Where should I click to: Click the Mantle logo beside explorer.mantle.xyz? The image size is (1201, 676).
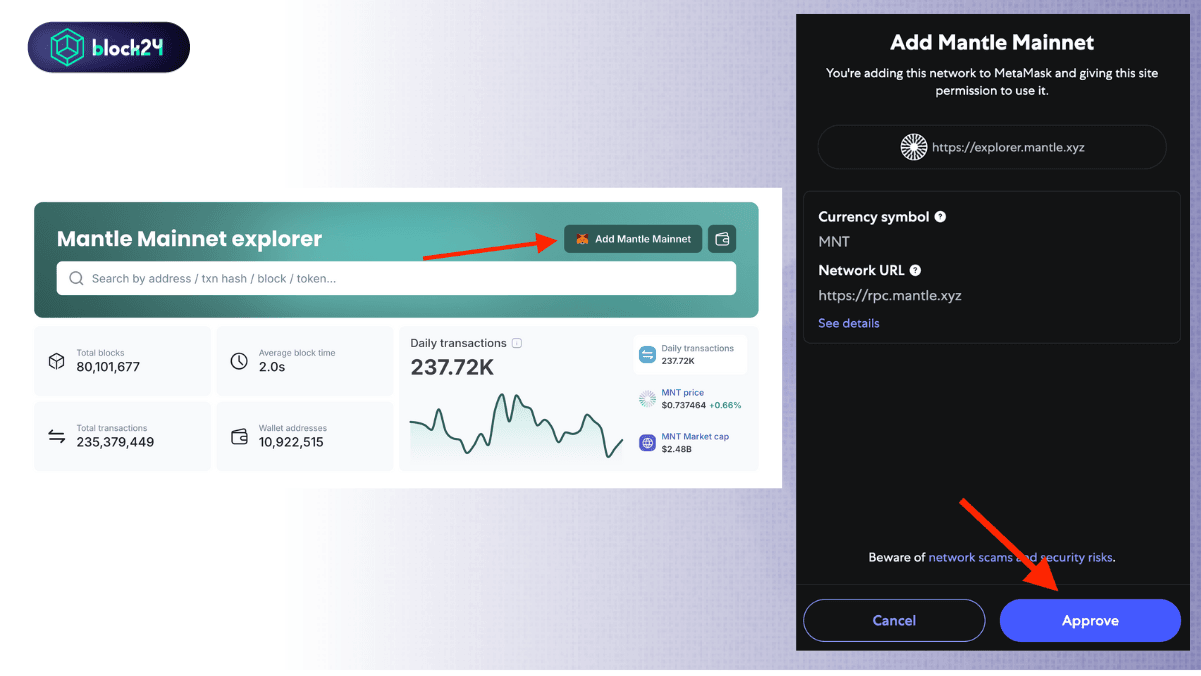(914, 147)
